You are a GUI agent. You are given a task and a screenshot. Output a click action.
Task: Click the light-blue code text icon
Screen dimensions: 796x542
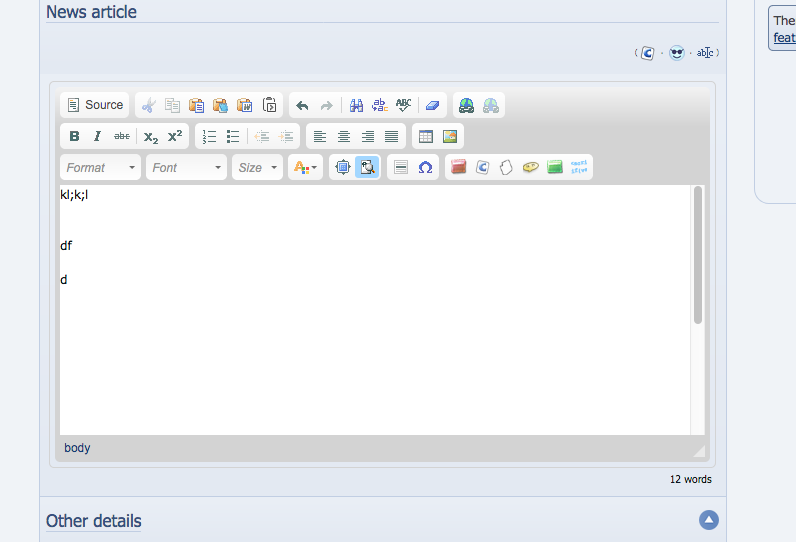pyautogui.click(x=579, y=167)
